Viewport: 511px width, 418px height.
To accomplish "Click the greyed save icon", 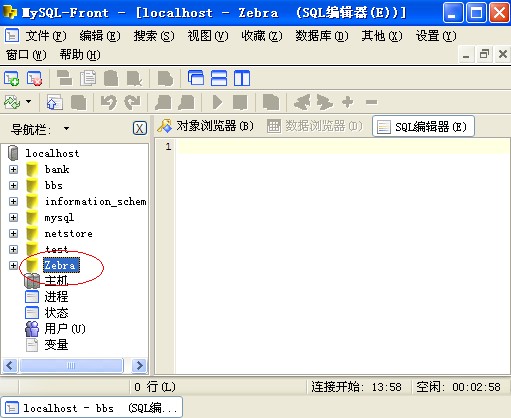I will [x=79, y=102].
